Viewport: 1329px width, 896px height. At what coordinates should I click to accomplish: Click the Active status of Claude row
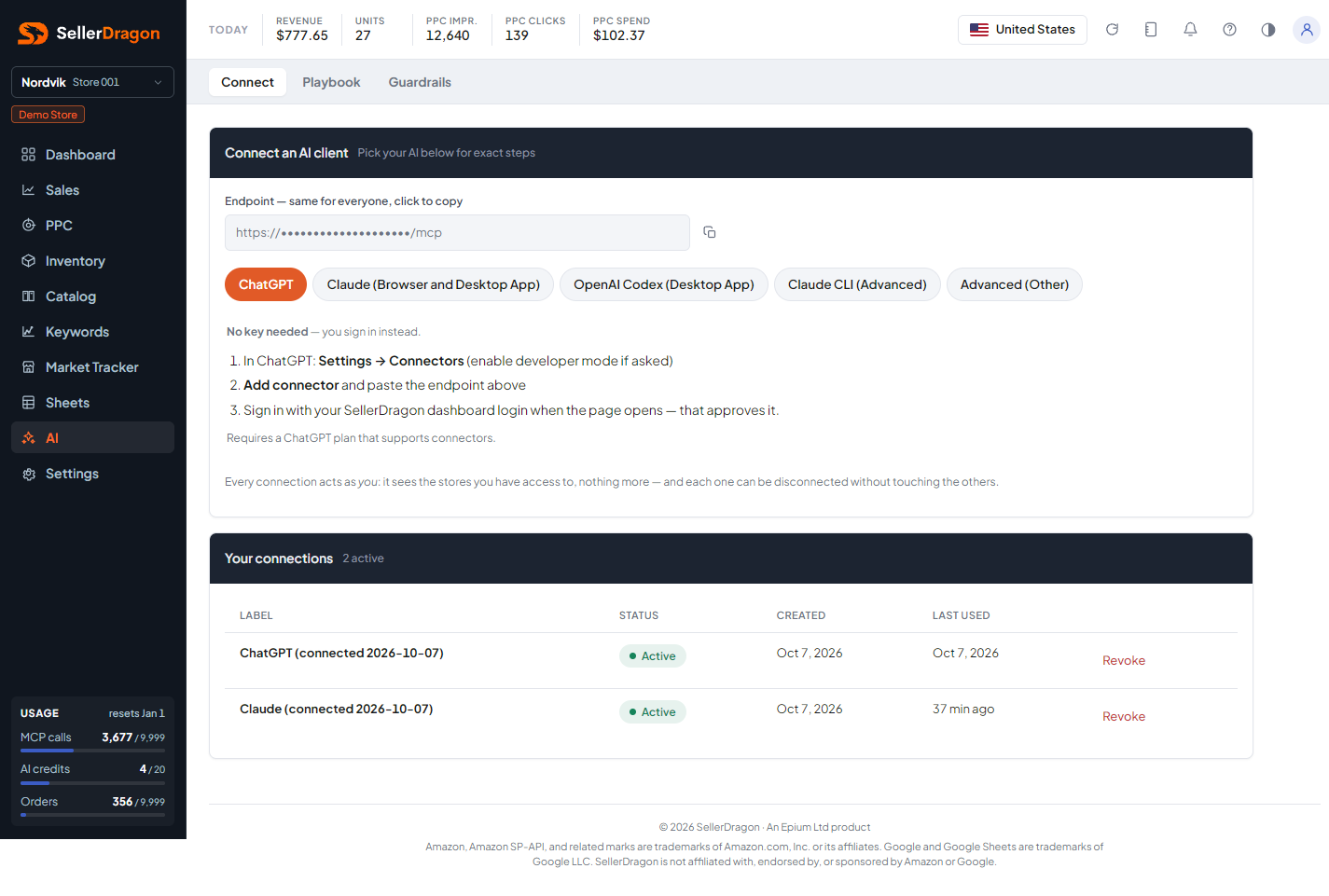coord(653,711)
